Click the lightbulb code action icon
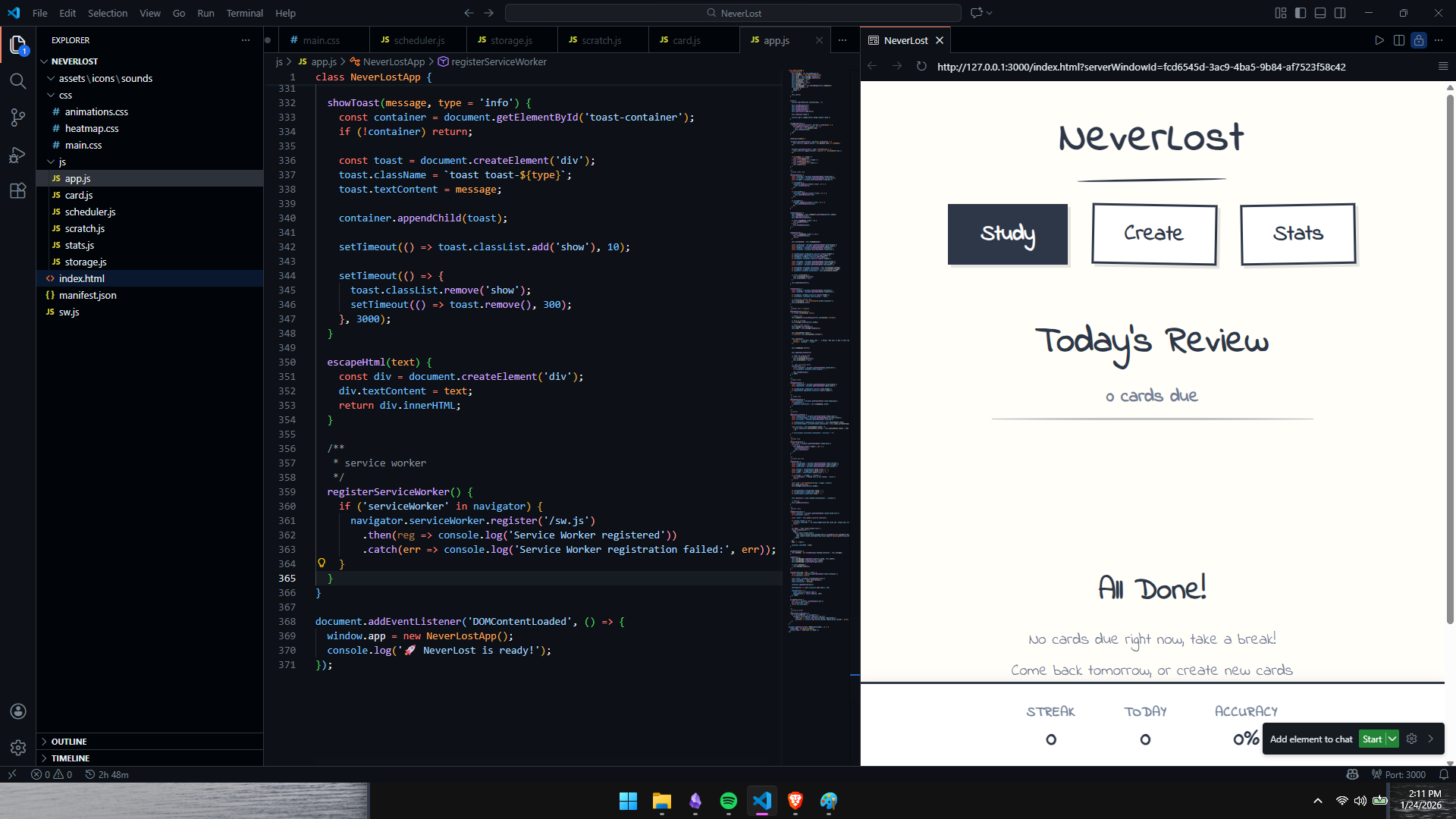Viewport: 1456px width, 819px height. (x=322, y=563)
